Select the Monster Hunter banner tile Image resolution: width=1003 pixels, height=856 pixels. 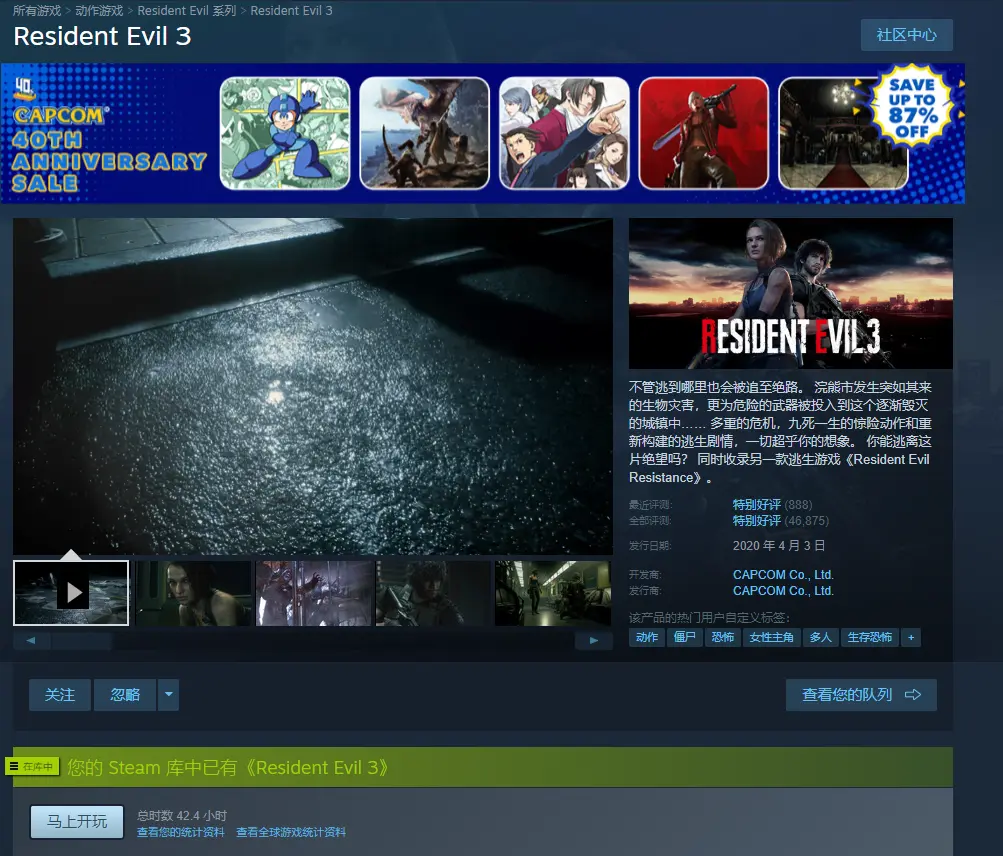click(424, 133)
